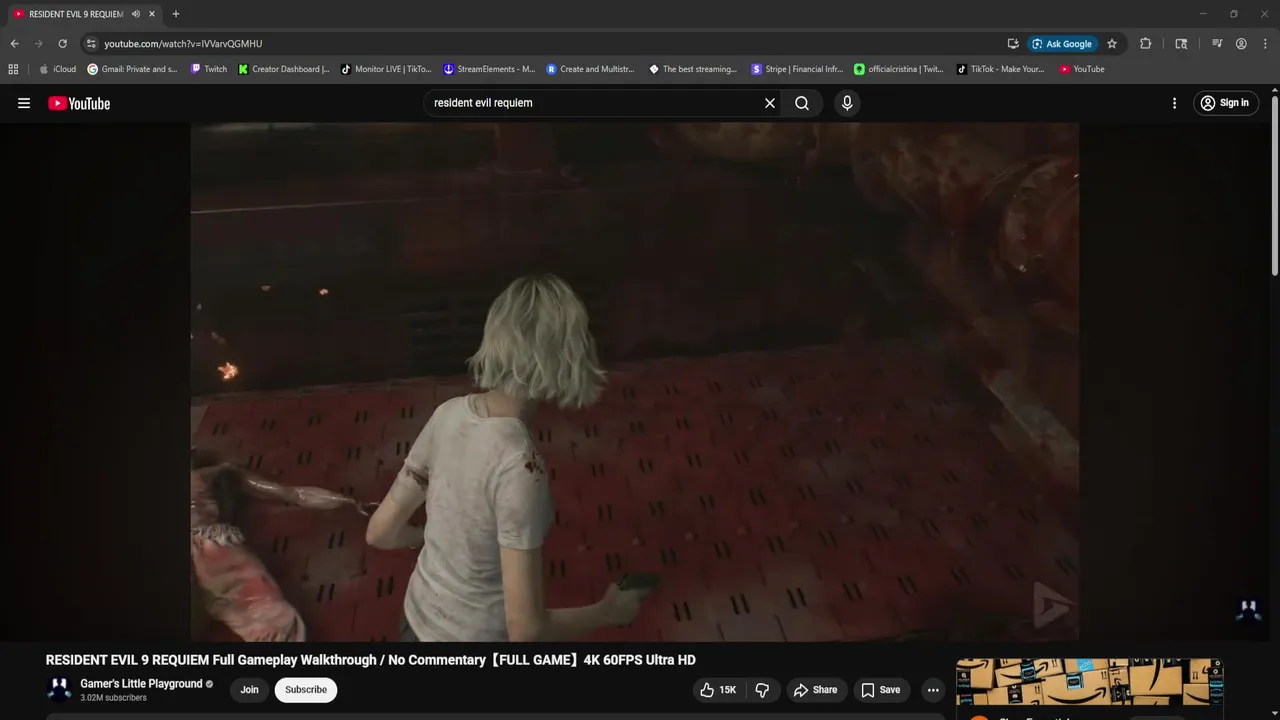Open Gmail bookmark
Viewport: 1280px width, 720px height.
point(133,69)
